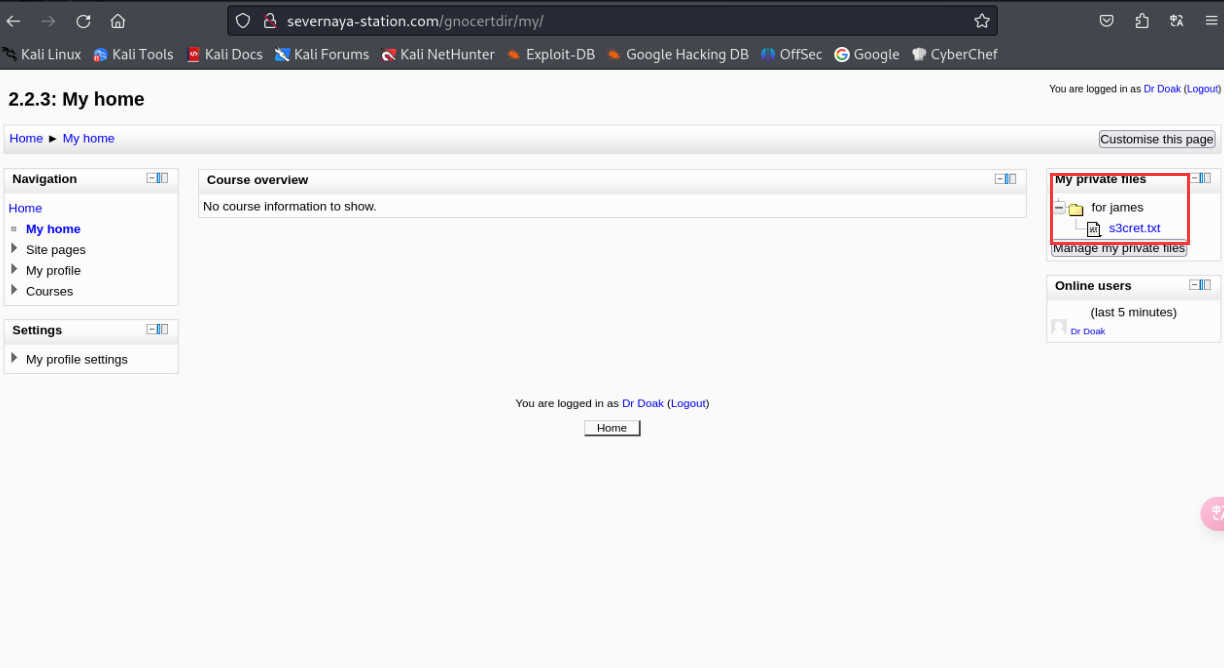Dock the Navigation block to the side
Screen dimensions: 1224x668
[x=164, y=178]
